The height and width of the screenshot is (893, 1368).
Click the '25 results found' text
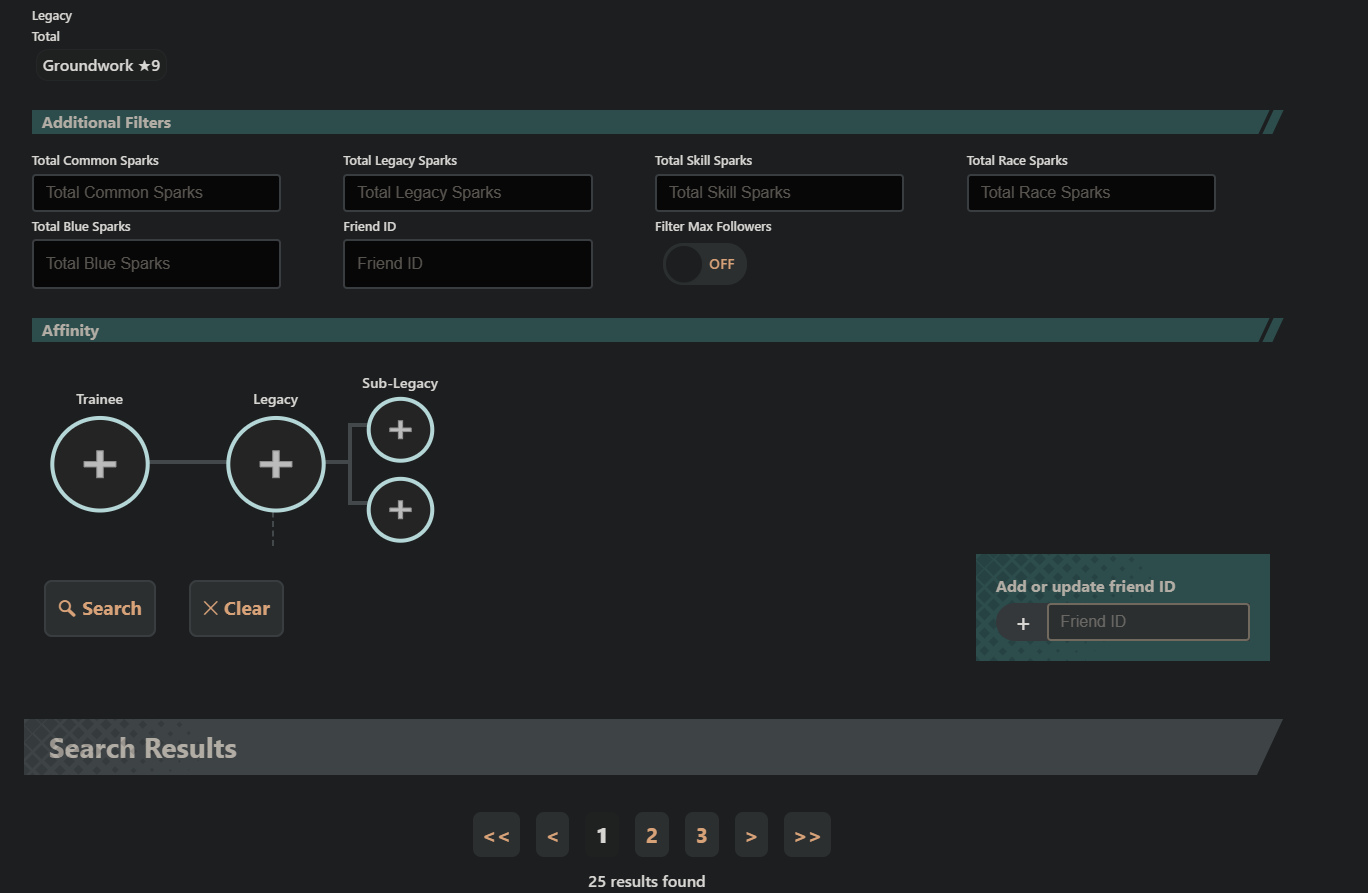647,882
